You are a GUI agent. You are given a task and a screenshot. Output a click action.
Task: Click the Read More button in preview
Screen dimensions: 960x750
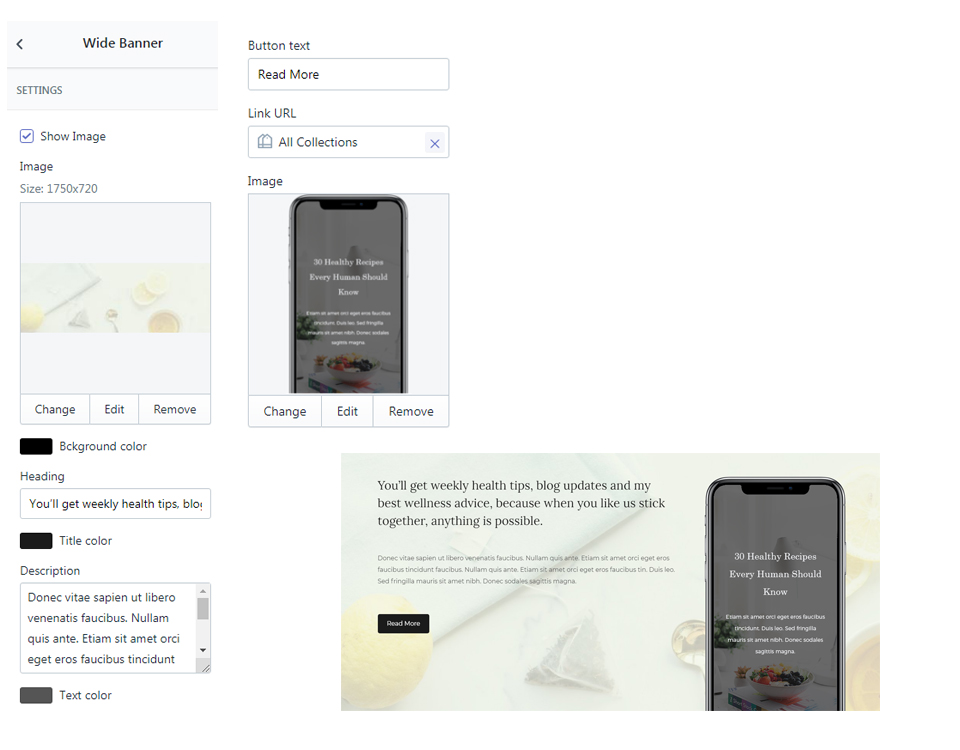click(403, 623)
